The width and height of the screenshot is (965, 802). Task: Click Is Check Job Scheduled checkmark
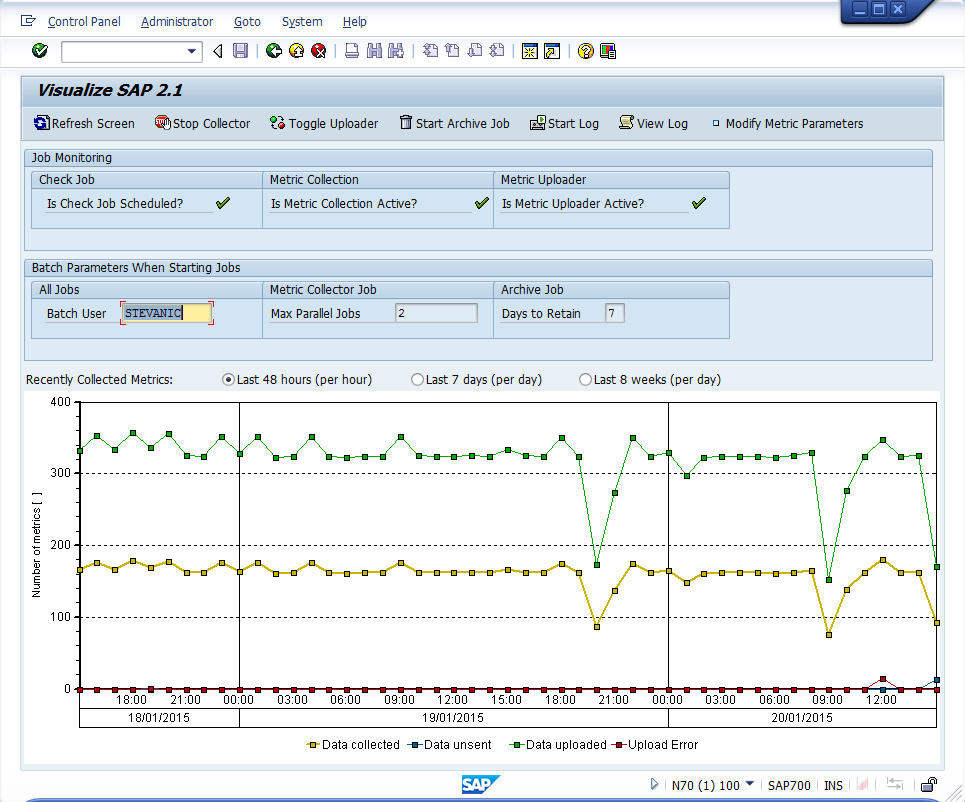point(223,203)
